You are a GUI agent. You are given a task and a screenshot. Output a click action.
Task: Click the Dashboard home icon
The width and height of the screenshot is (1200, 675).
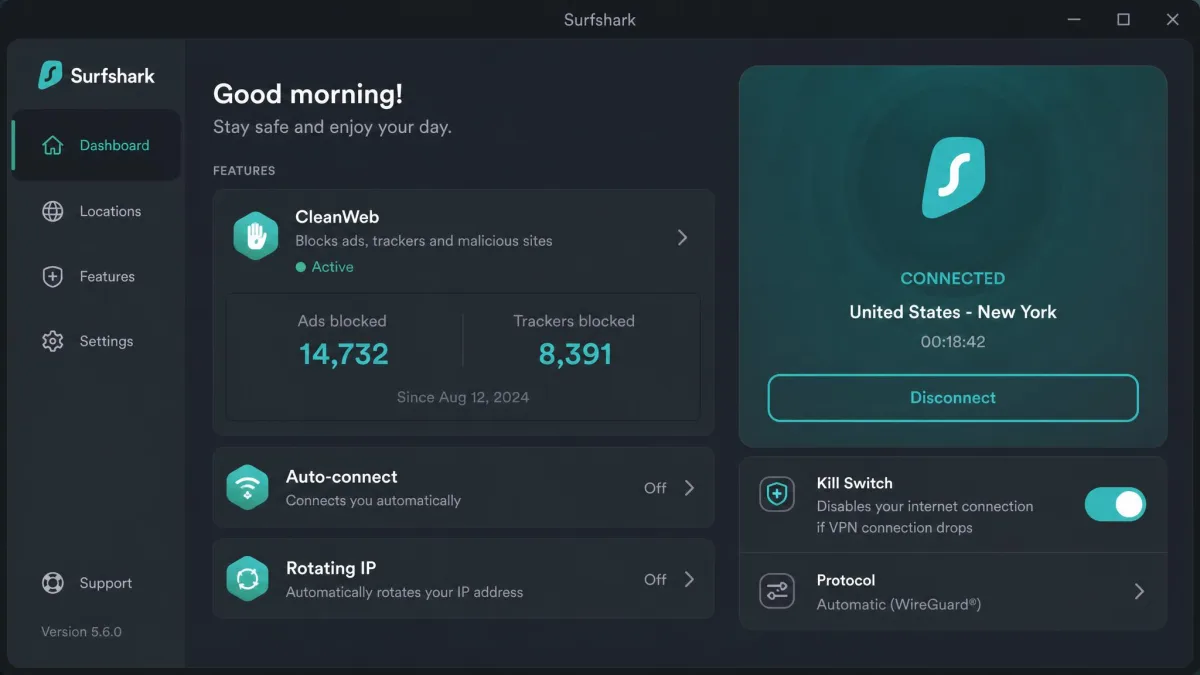[52, 145]
